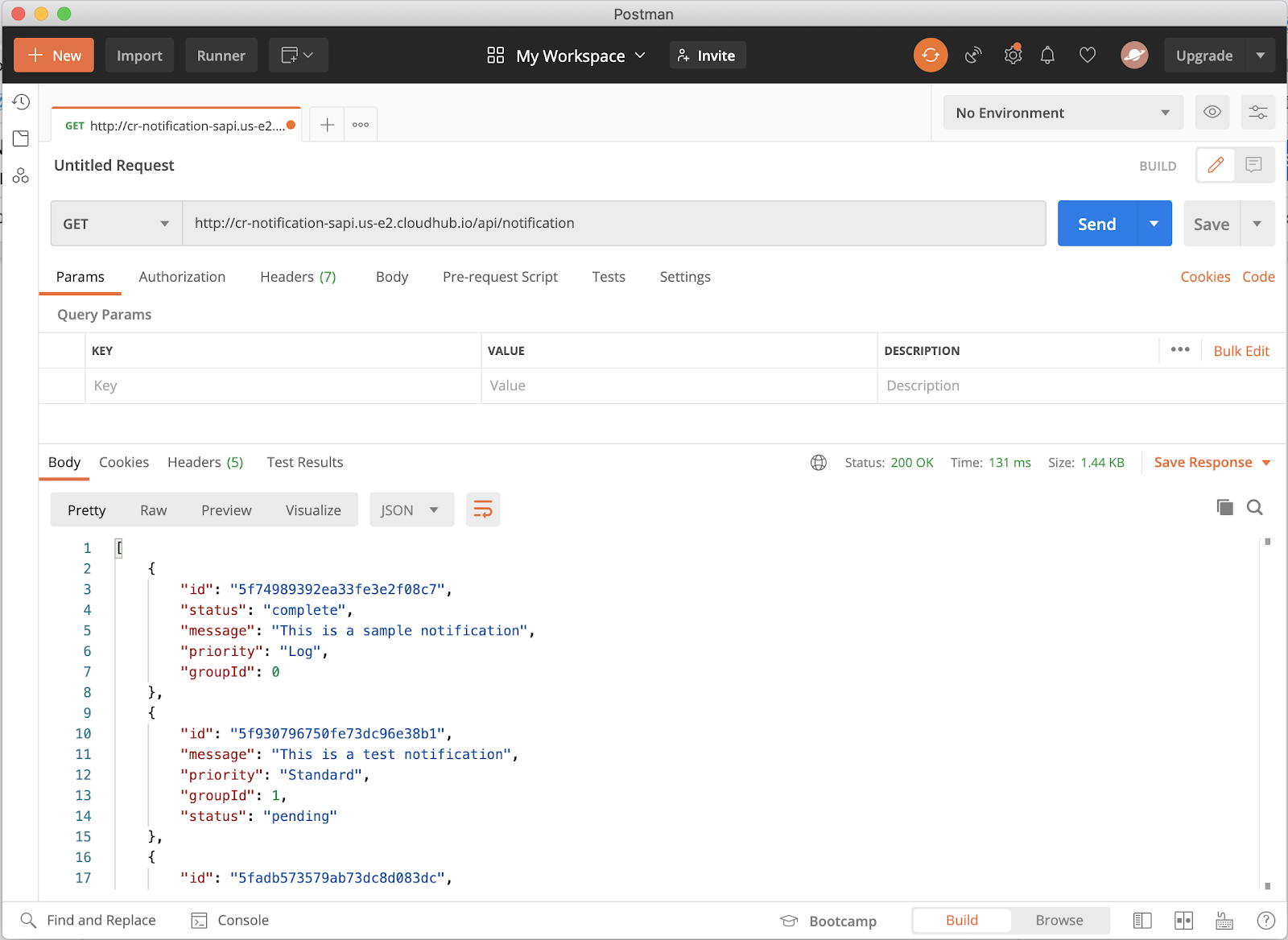Open the JSON format dropdown
Viewport: 1288px width, 940px height.
click(x=411, y=510)
